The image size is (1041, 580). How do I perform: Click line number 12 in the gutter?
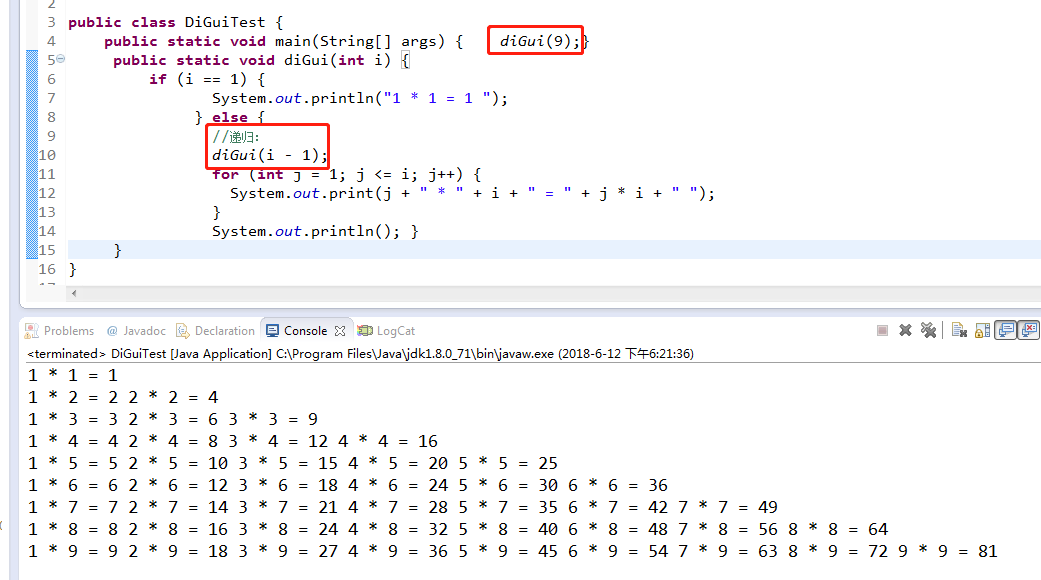click(x=46, y=193)
